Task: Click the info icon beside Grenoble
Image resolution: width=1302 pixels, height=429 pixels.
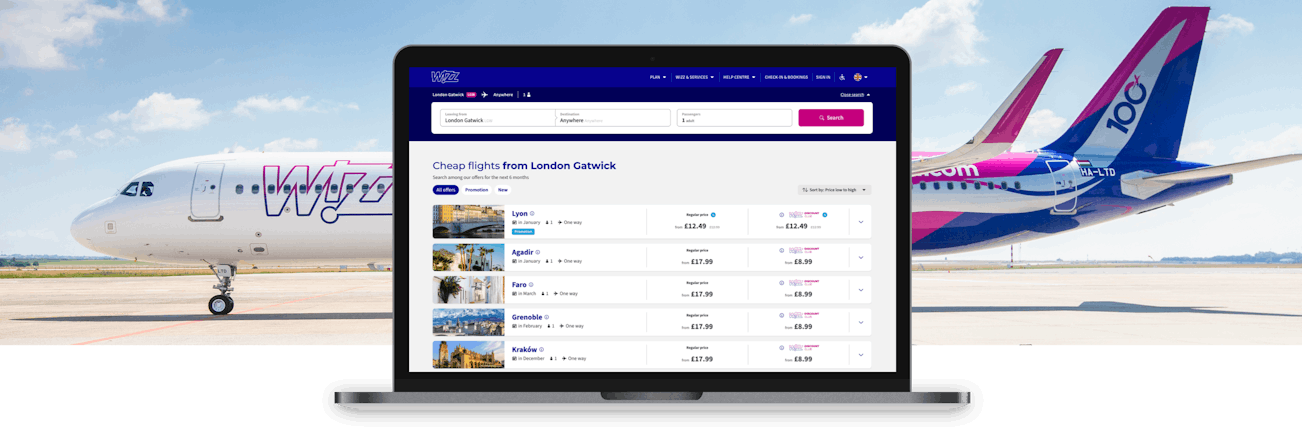Action: coord(547,317)
